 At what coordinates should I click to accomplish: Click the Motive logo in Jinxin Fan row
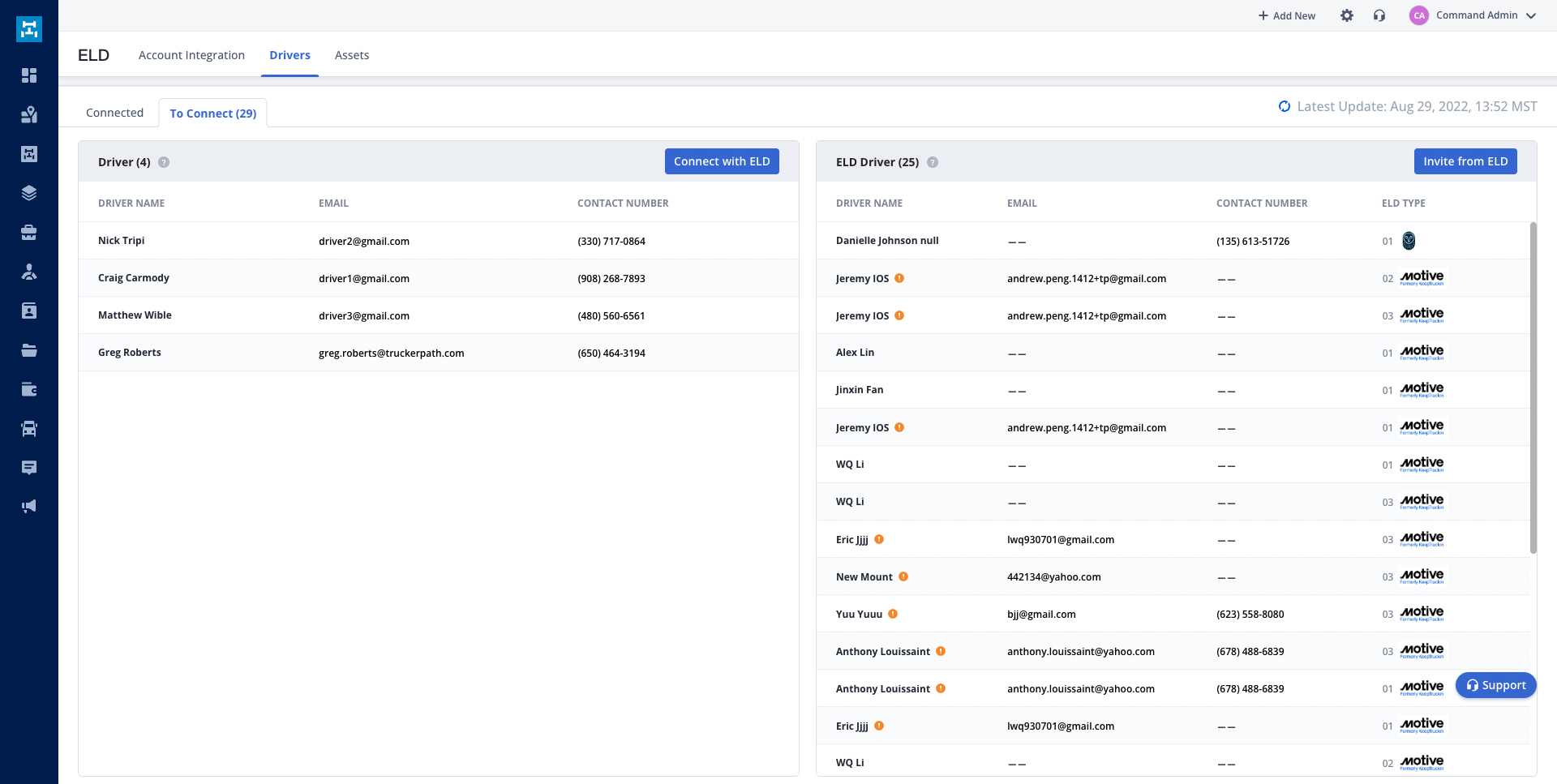1422,389
